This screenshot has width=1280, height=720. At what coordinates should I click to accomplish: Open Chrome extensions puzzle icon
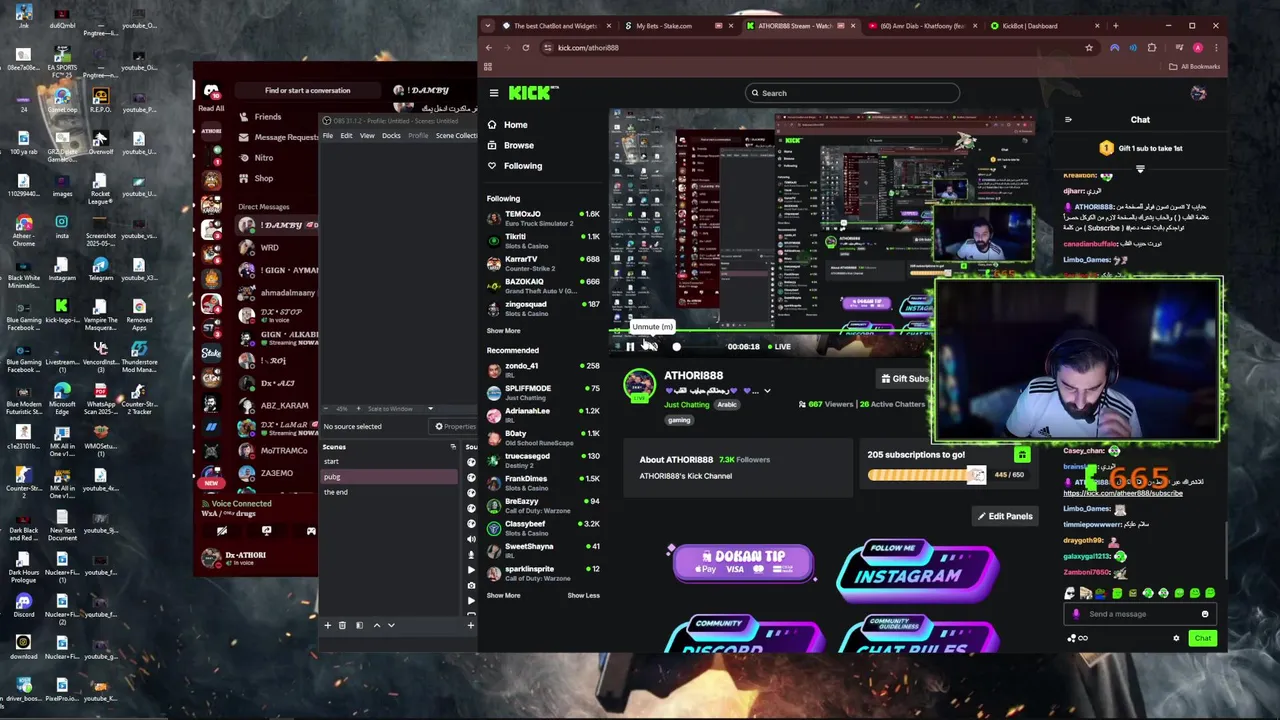click(x=1152, y=48)
